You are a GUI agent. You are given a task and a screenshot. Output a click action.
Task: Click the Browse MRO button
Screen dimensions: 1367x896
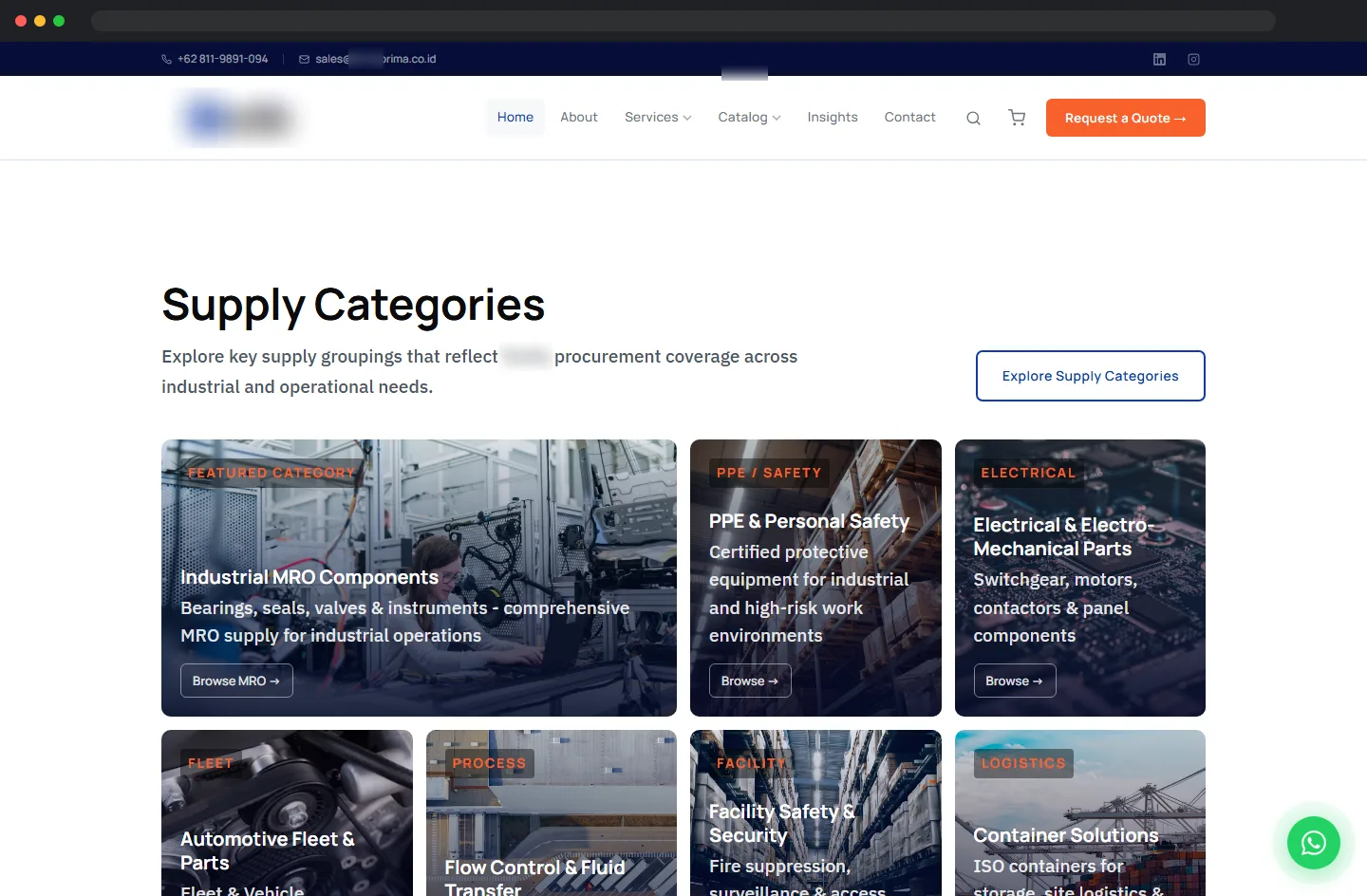tap(236, 681)
